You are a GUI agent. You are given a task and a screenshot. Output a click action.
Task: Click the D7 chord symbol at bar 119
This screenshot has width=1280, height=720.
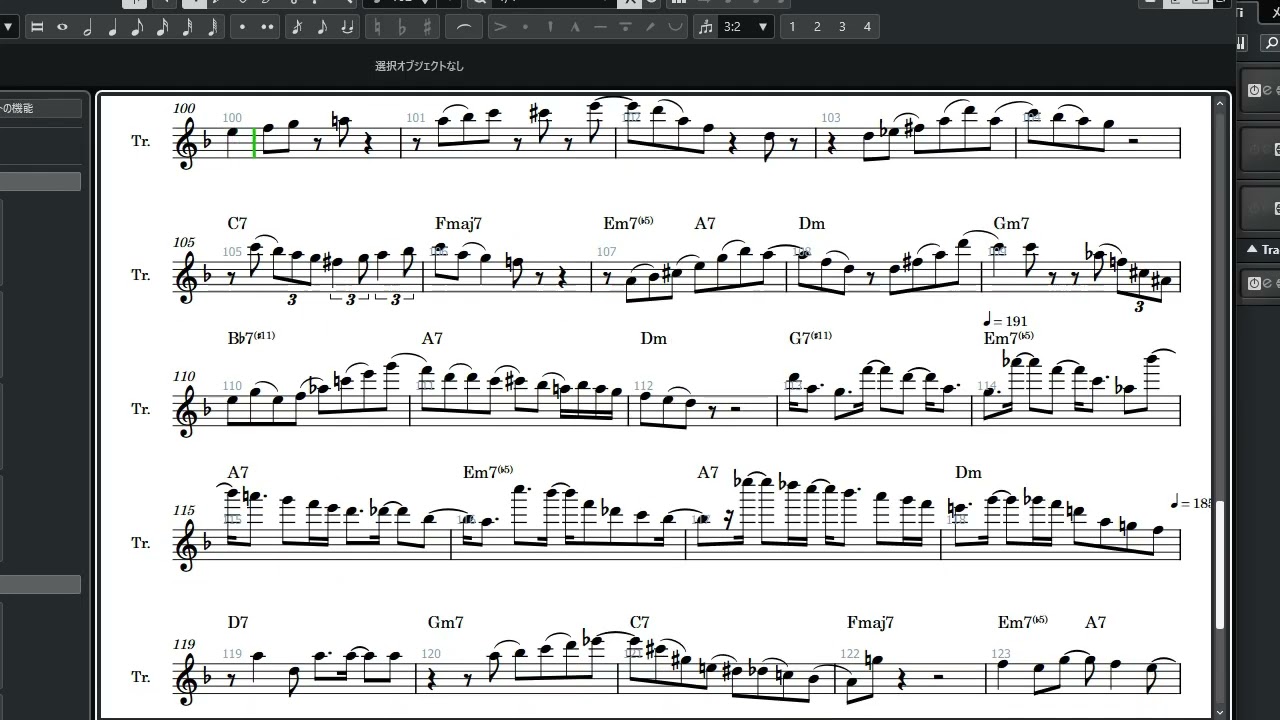[237, 622]
